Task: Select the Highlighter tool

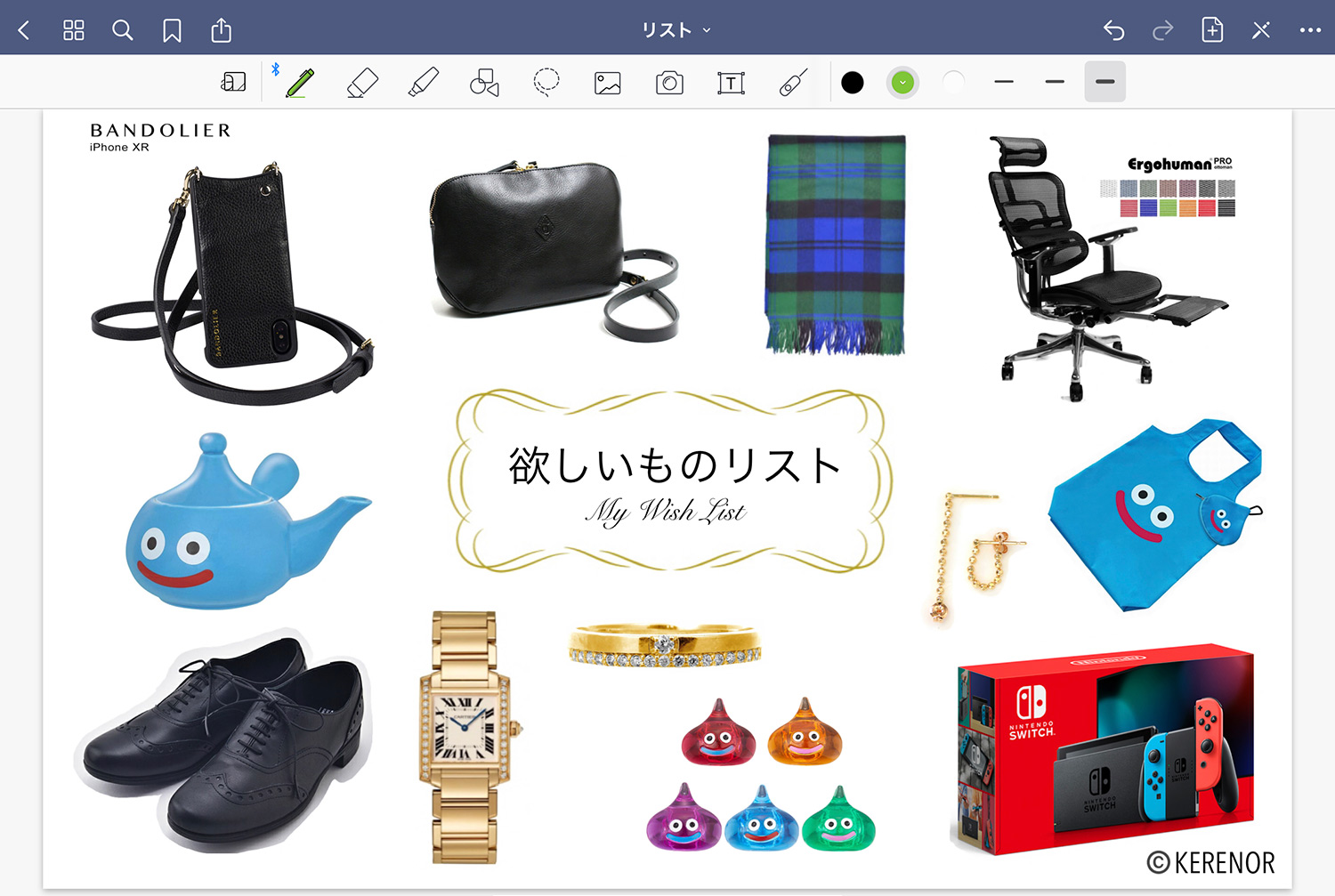Action: click(424, 83)
